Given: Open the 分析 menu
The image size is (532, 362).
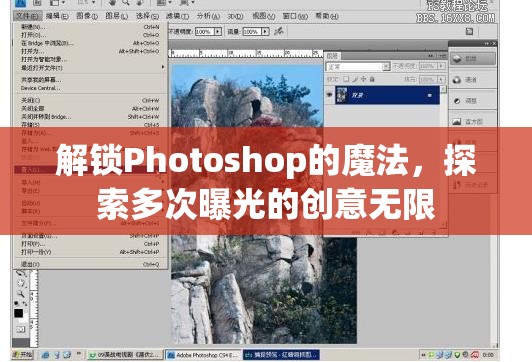Looking at the screenshot, I should tap(208, 16).
